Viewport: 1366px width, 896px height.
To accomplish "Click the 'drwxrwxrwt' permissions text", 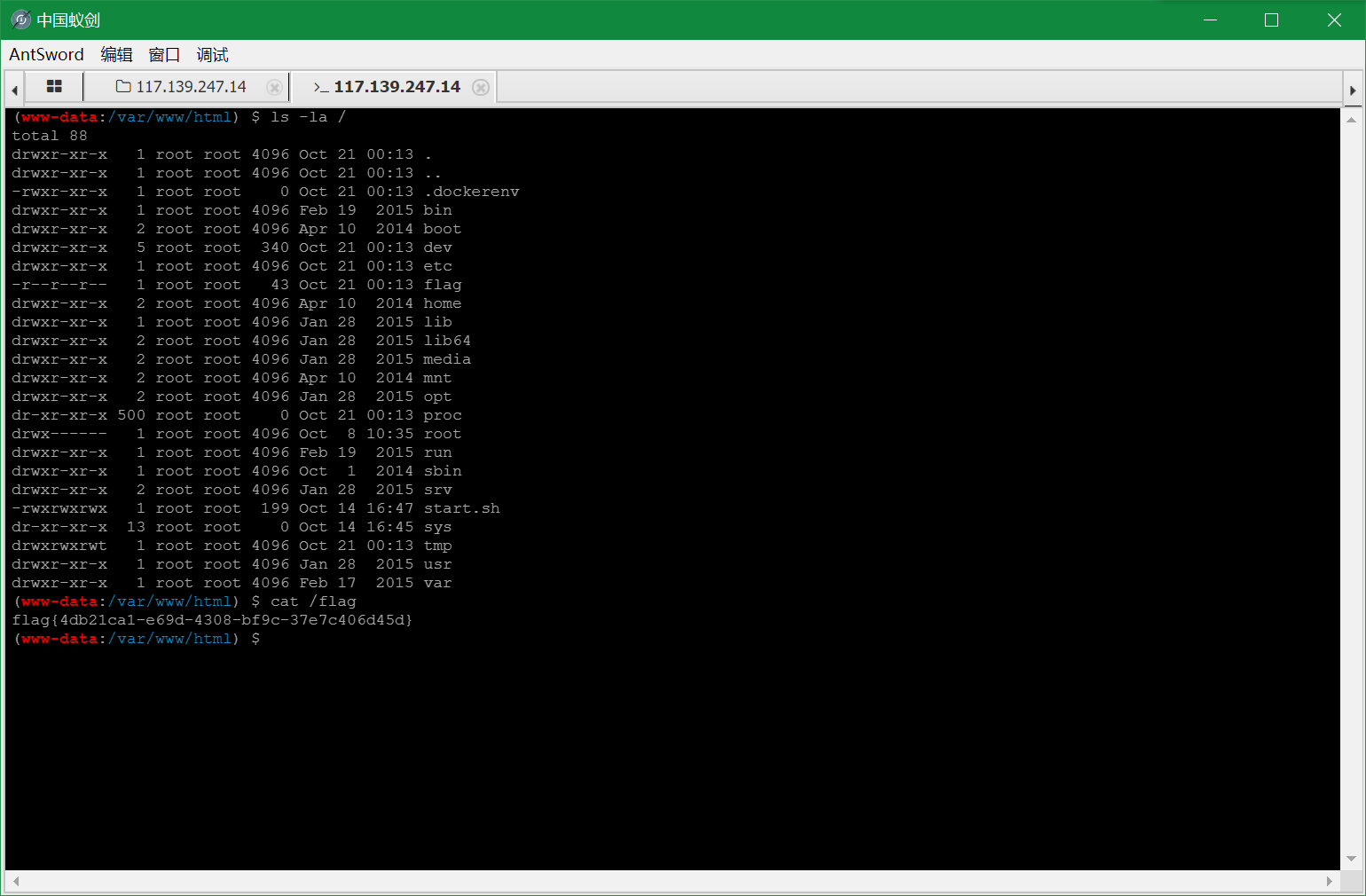I will pyautogui.click(x=59, y=546).
